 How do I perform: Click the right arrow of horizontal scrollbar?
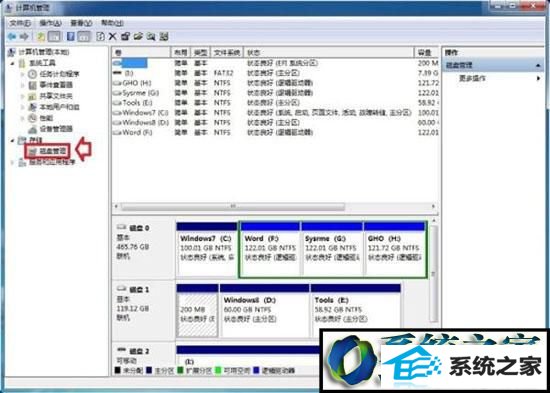tap(434, 206)
